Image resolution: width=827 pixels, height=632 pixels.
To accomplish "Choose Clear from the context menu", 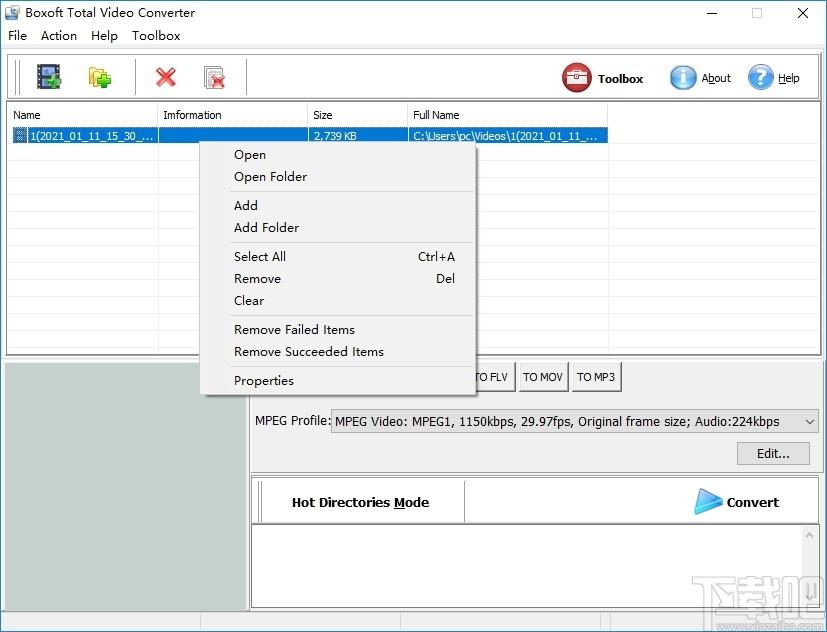I will pyautogui.click(x=338, y=301).
